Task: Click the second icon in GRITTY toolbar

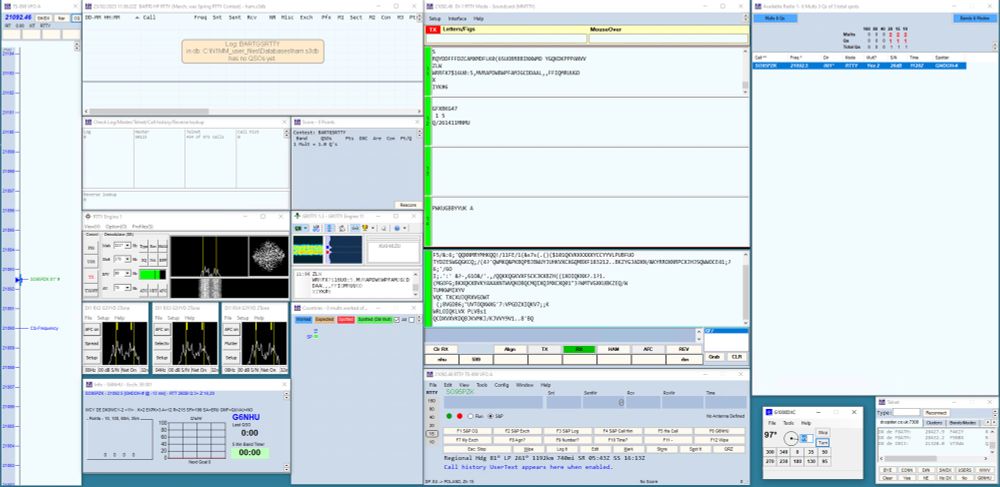Action: (x=316, y=228)
